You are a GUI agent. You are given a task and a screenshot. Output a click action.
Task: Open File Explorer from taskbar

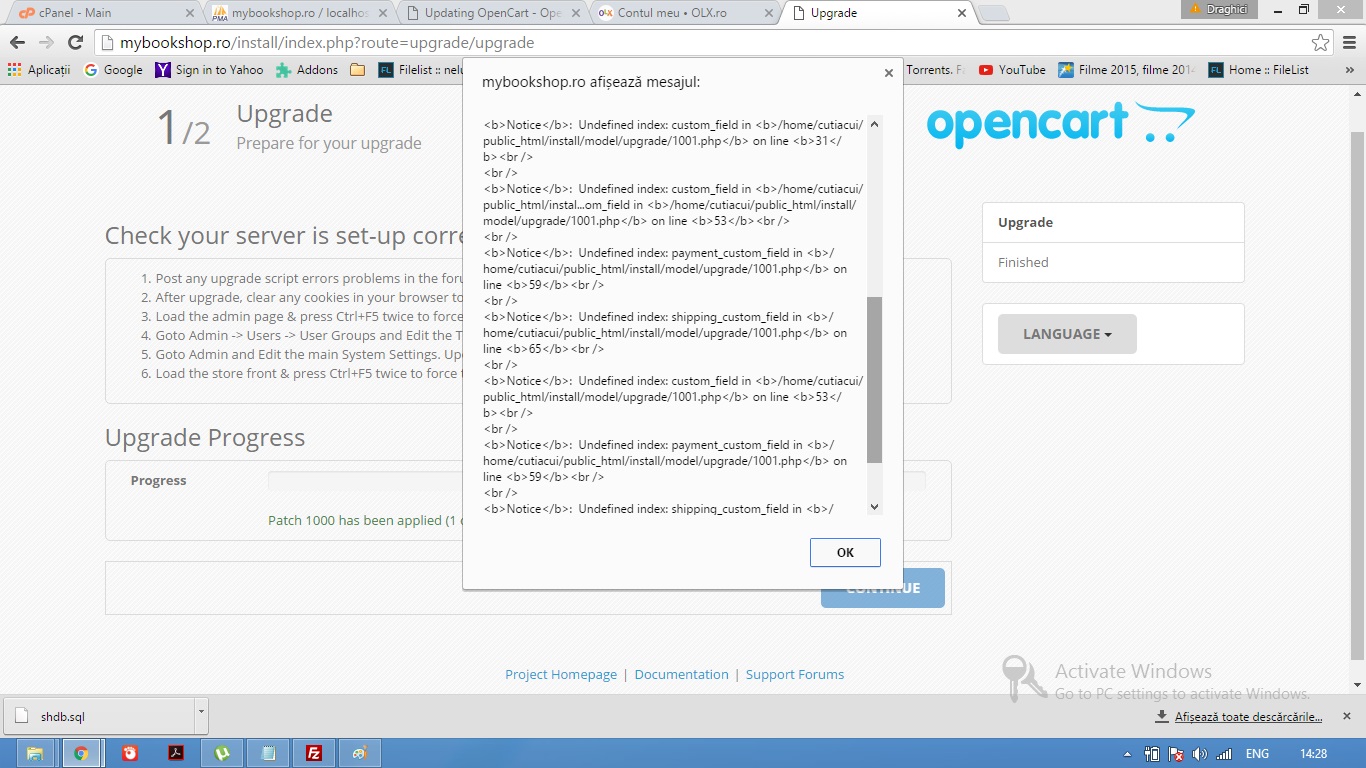point(35,753)
